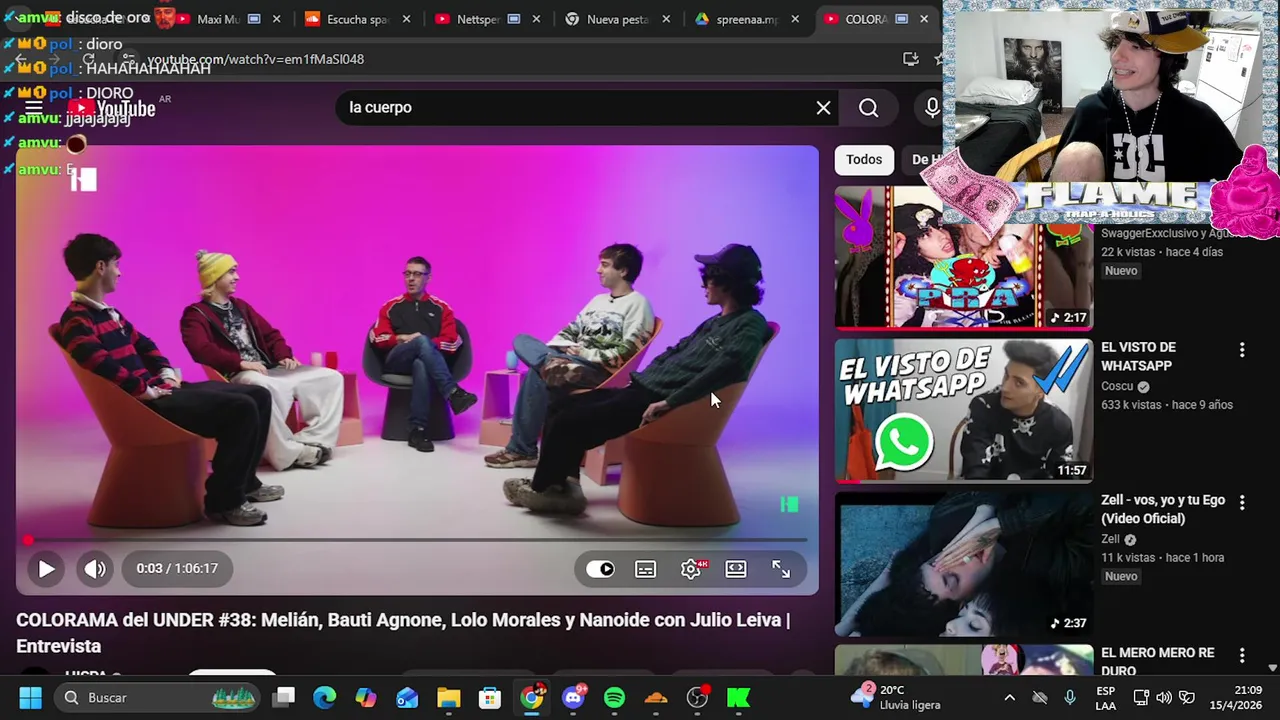This screenshot has width=1280, height=720.
Task: Open Task View on the taskbar
Action: (285, 697)
